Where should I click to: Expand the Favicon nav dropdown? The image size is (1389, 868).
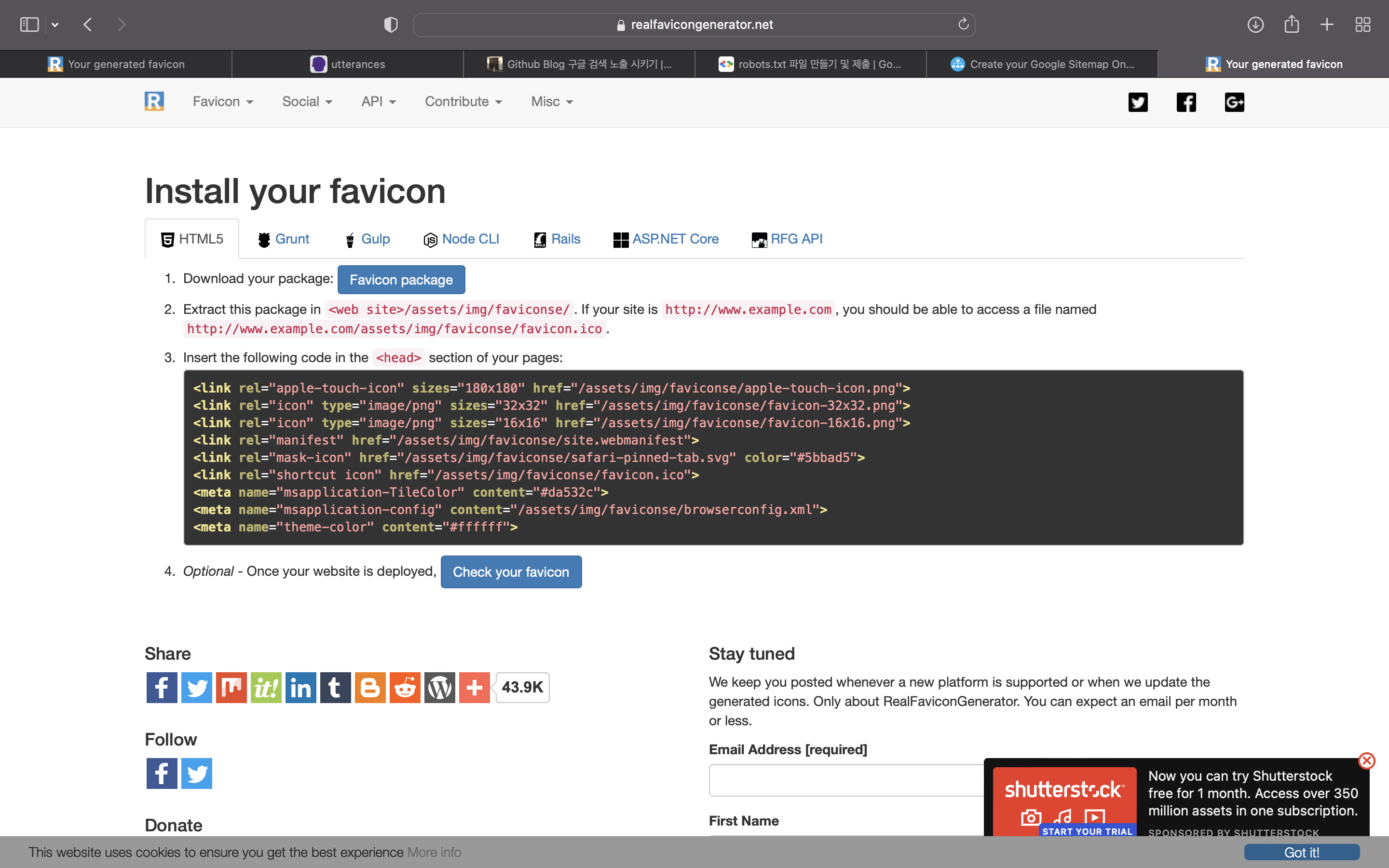[x=223, y=102]
